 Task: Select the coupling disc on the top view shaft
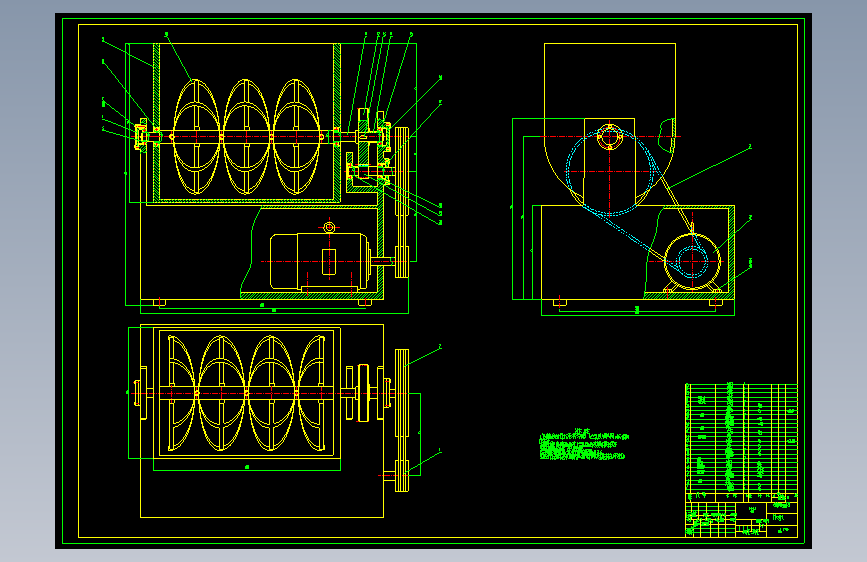coord(363,393)
